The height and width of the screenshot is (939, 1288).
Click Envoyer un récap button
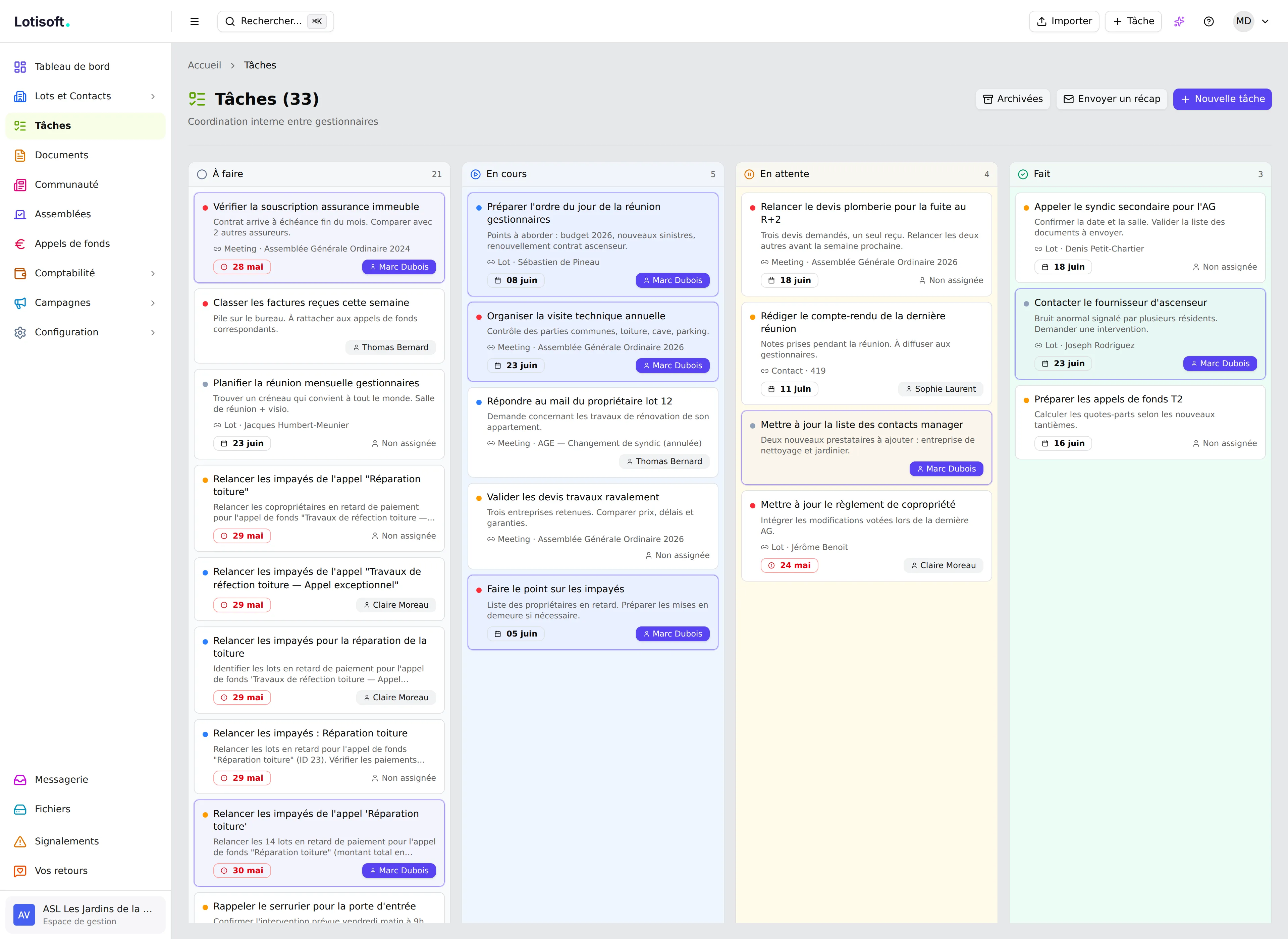coord(1112,99)
